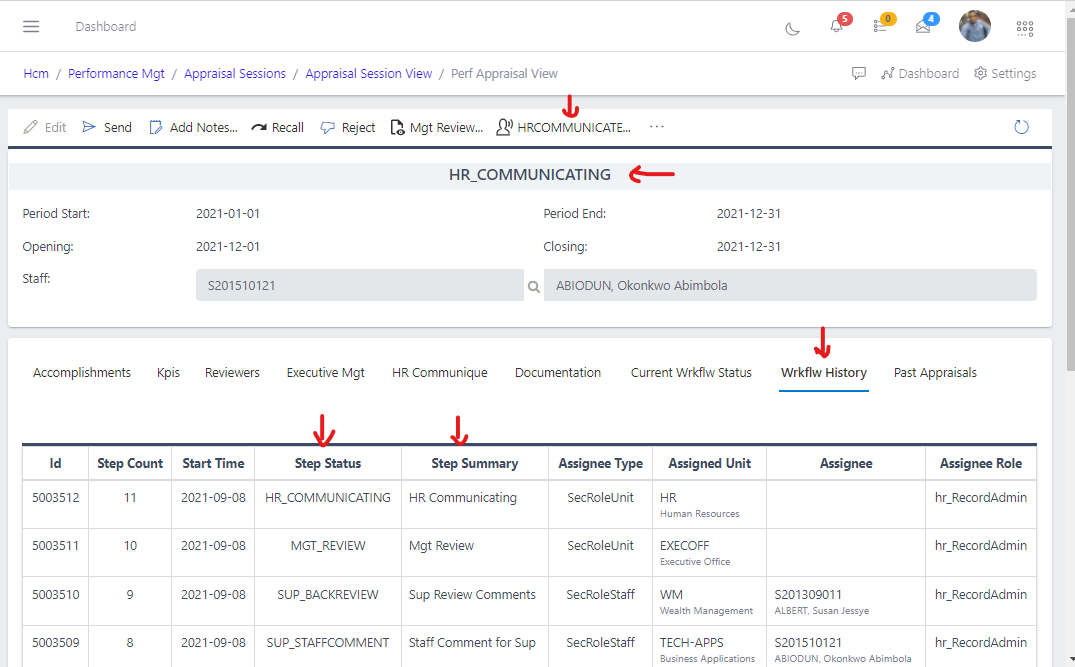Click the refresh icon in toolbar
This screenshot has width=1075, height=667.
point(1021,127)
